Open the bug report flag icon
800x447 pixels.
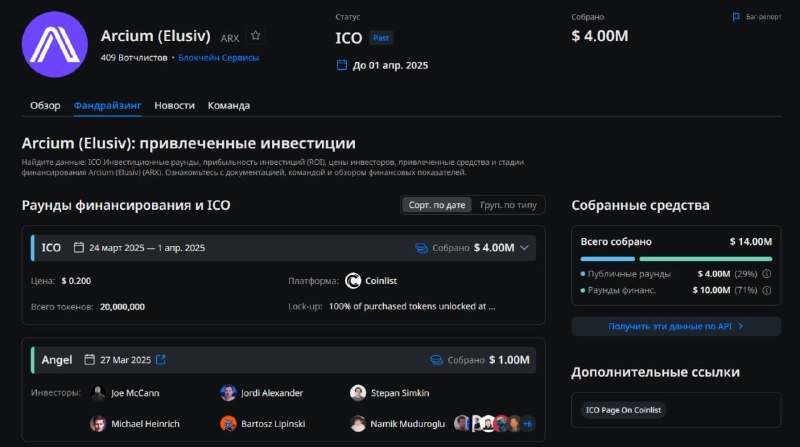click(x=736, y=17)
